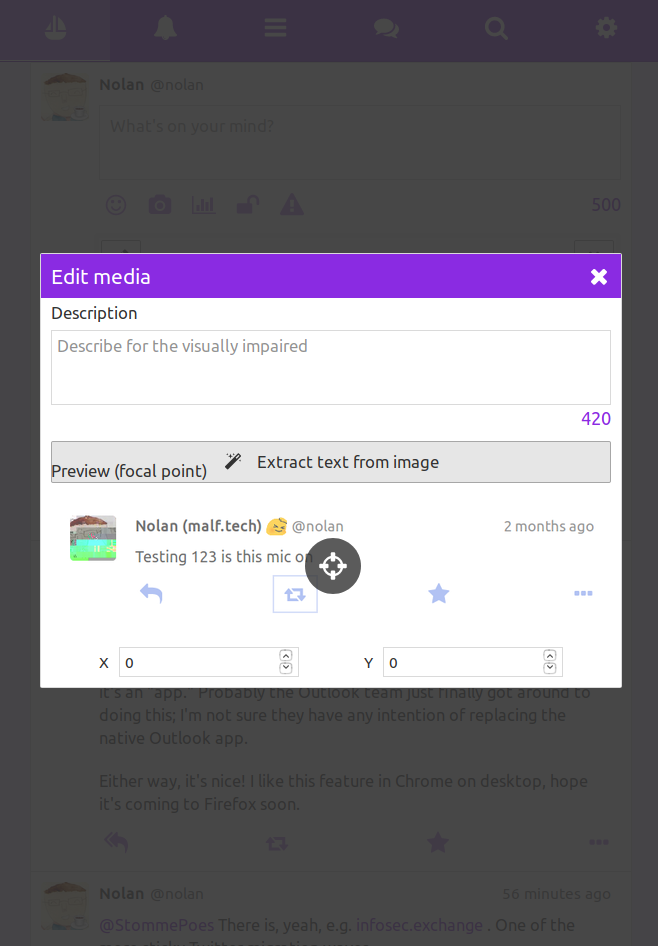Open more options under Outlook post
This screenshot has height=946, width=658.
[599, 842]
